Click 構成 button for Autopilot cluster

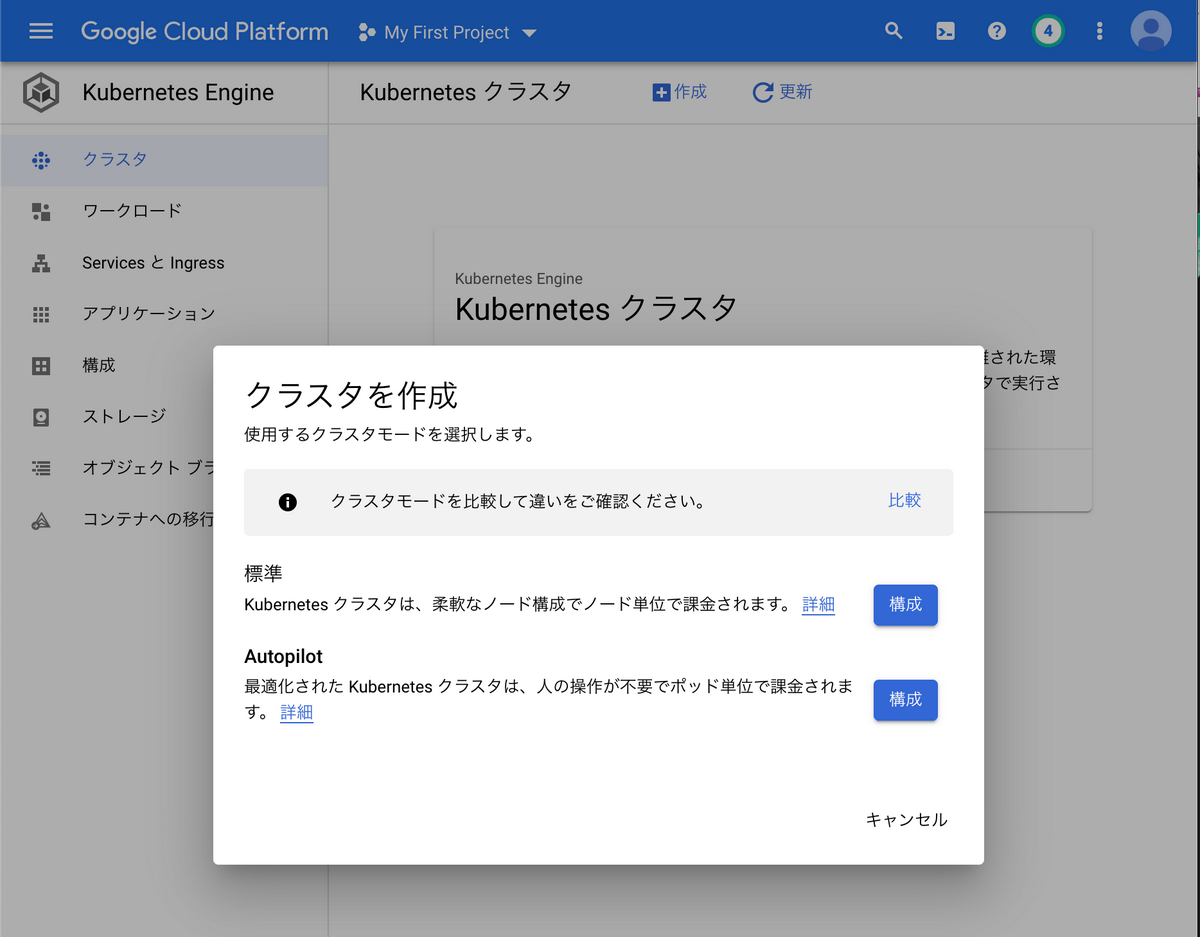coord(906,700)
